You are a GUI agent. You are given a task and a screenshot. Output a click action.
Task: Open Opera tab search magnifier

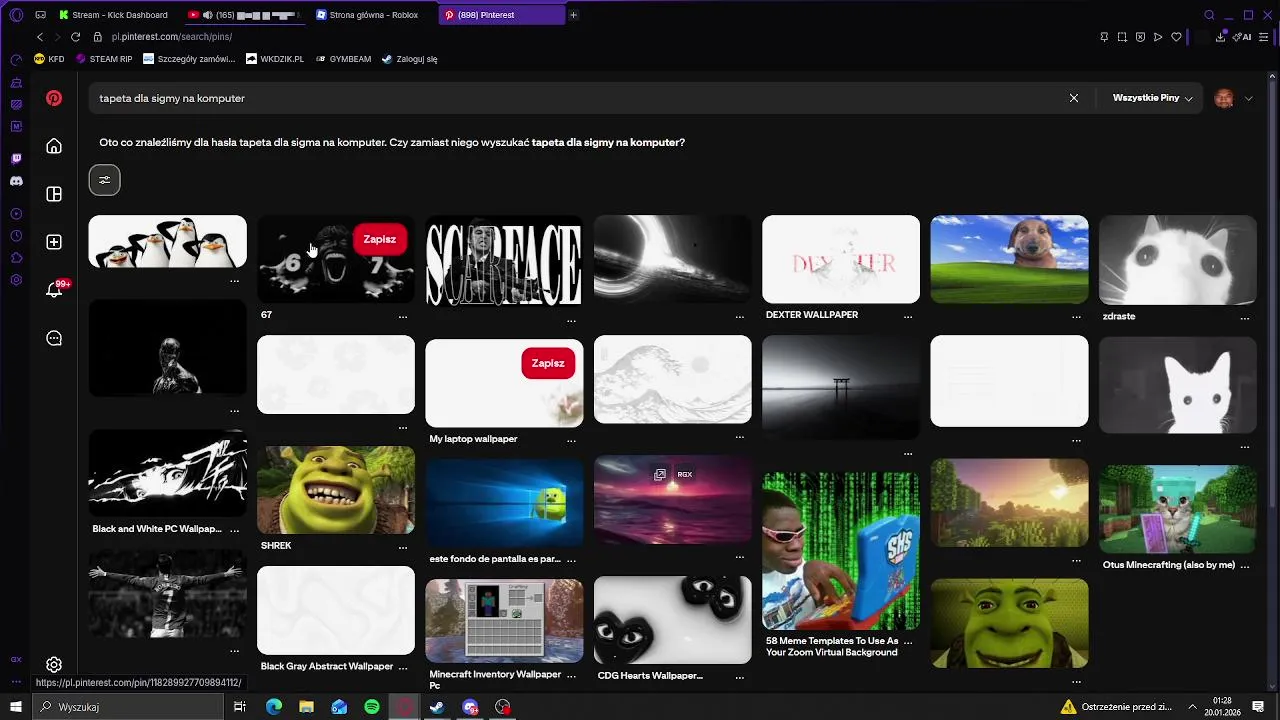[x=1209, y=15]
